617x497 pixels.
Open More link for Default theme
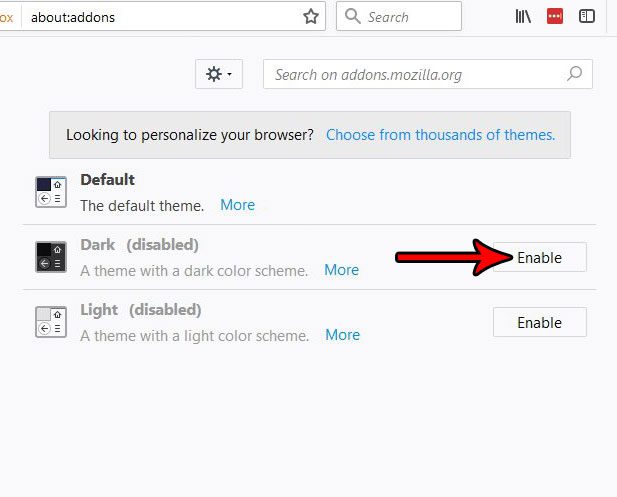[238, 205]
